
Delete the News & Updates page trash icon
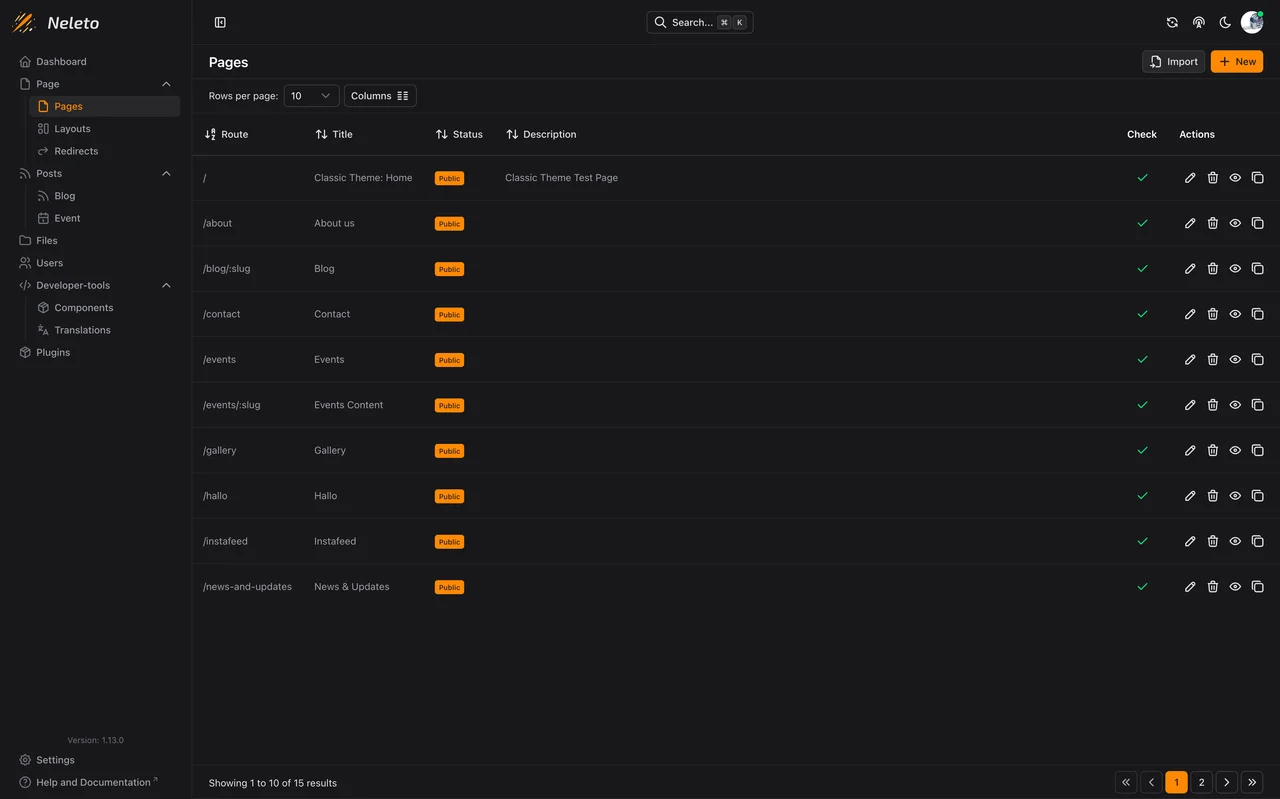pos(1212,587)
